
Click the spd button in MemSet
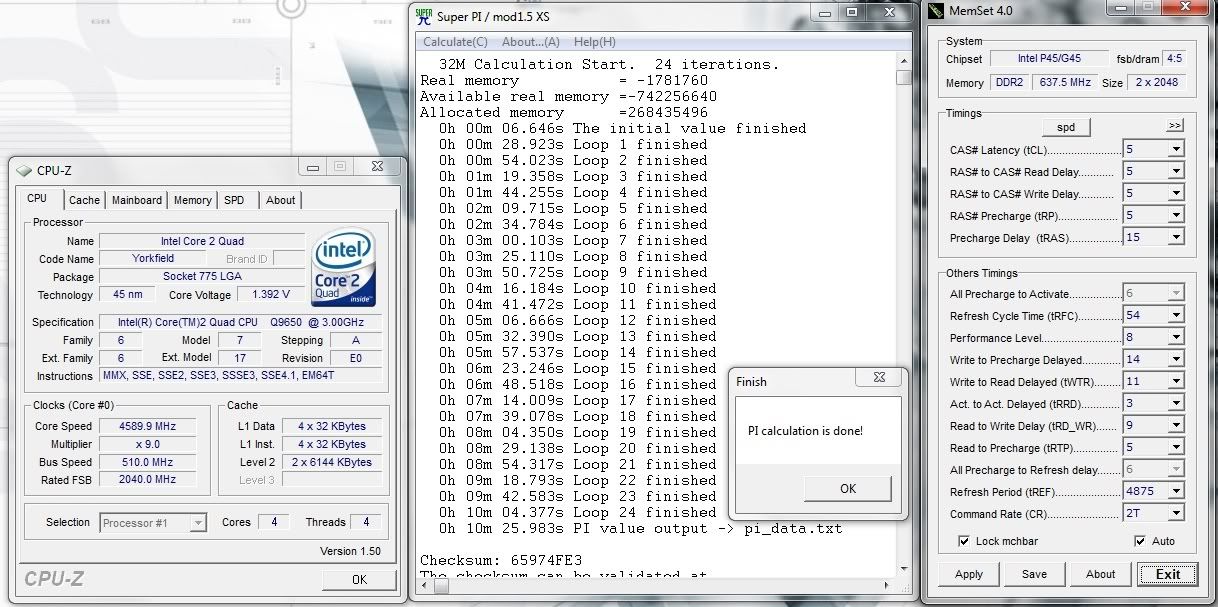coord(1066,127)
